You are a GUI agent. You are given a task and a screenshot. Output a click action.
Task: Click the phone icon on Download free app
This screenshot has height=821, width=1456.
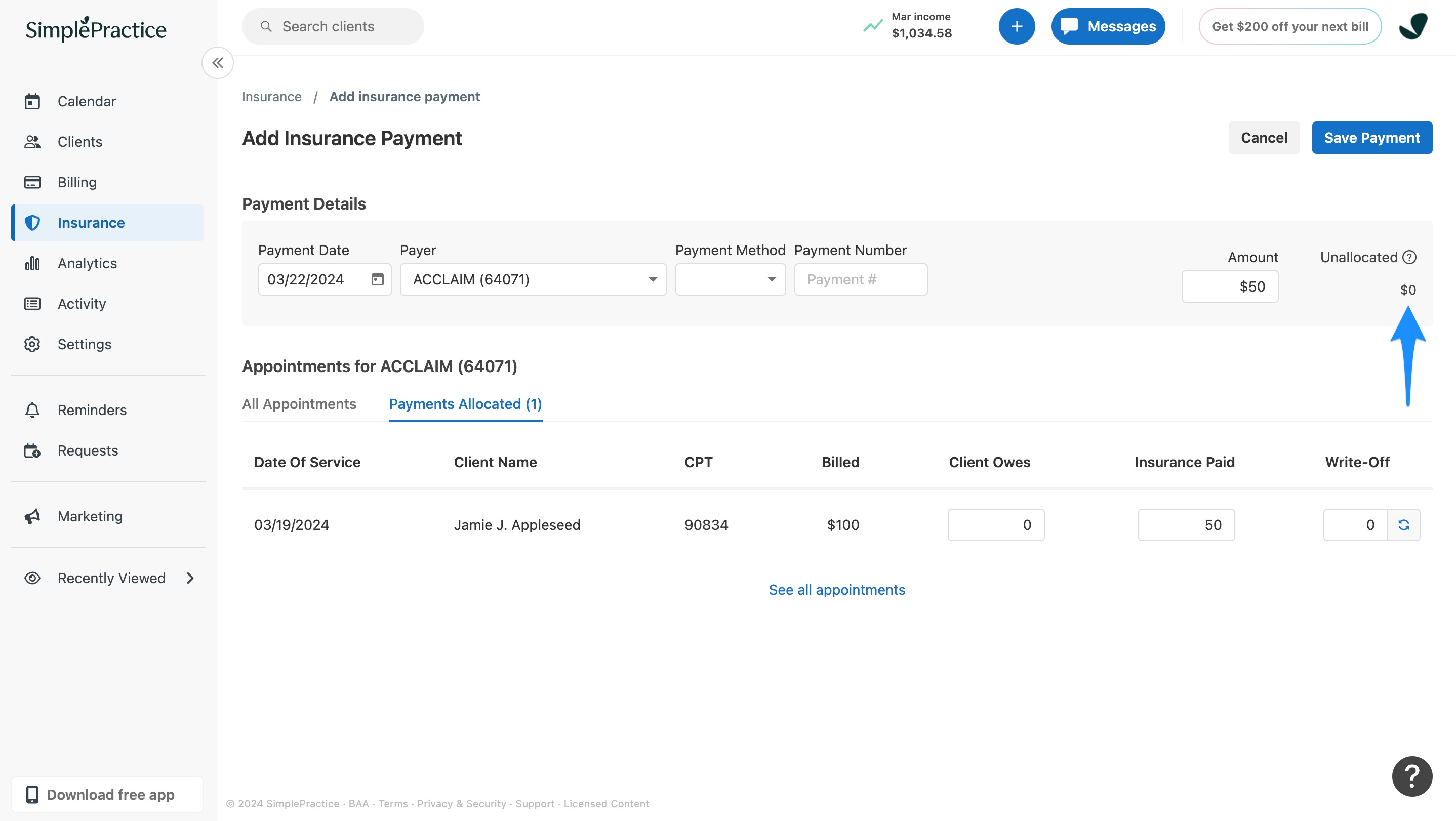[x=32, y=795]
